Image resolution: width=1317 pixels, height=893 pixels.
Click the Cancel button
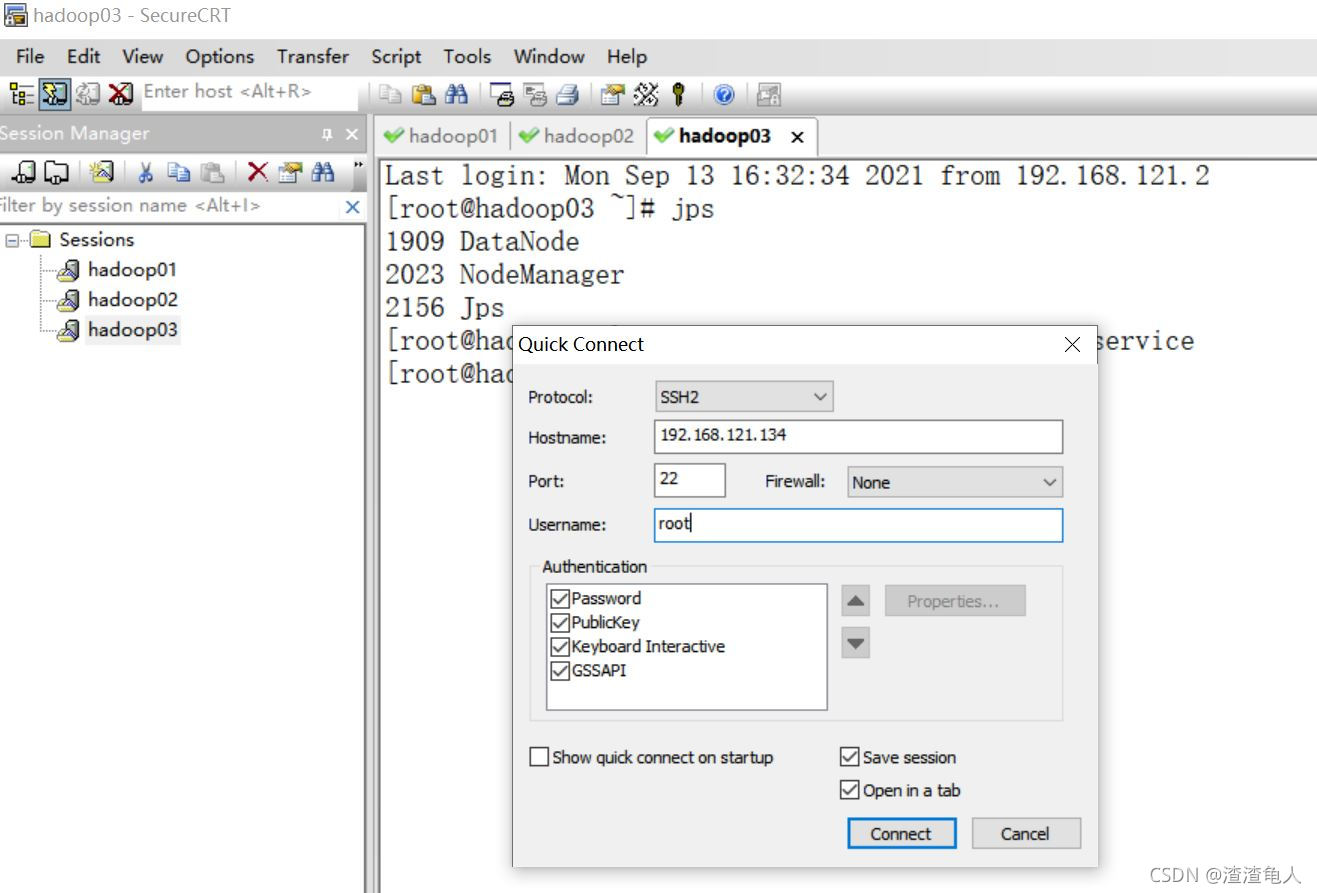[1026, 834]
